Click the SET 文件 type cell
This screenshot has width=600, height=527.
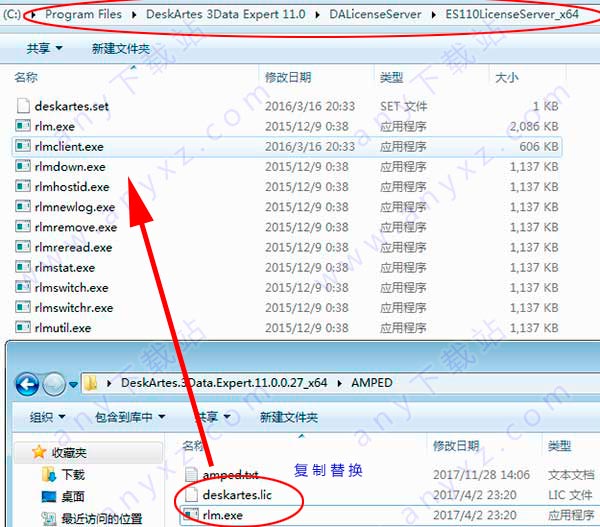[403, 106]
